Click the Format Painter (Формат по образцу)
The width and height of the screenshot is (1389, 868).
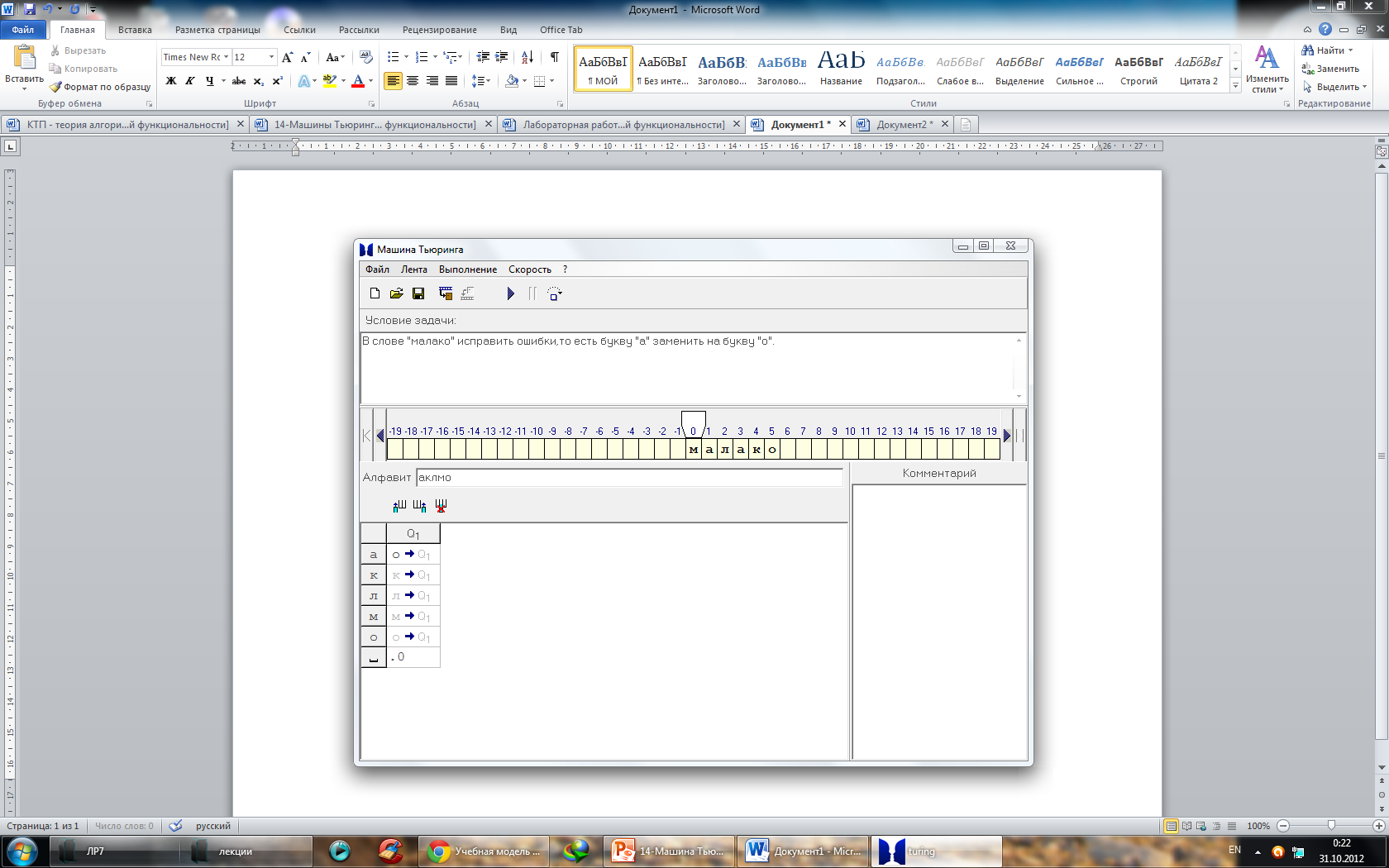click(x=100, y=87)
